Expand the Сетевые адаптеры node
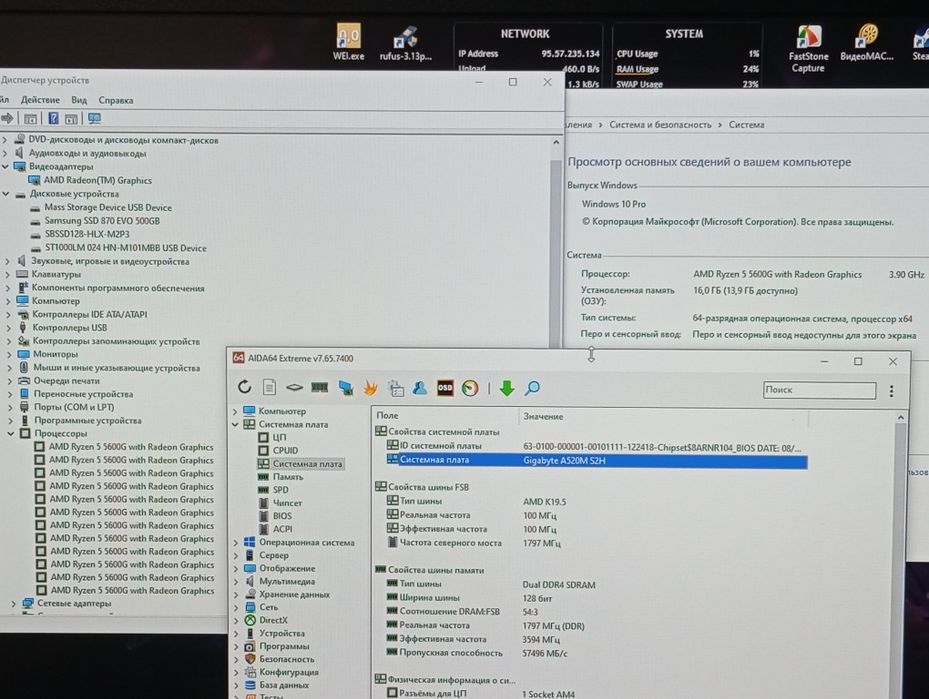Screen dimensions: 929x699 tap(14, 604)
